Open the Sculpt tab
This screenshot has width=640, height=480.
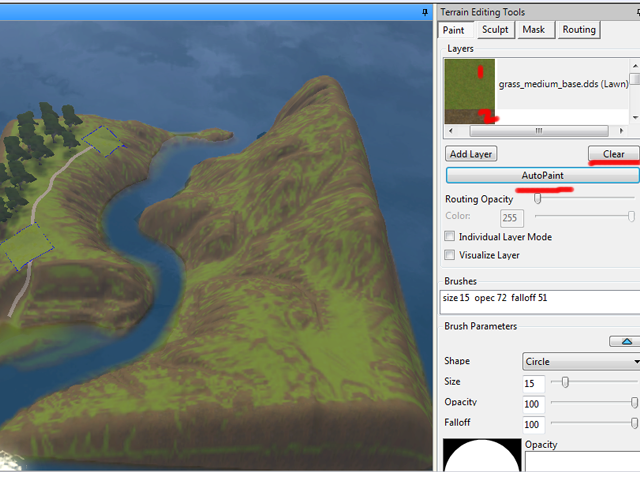[495, 30]
